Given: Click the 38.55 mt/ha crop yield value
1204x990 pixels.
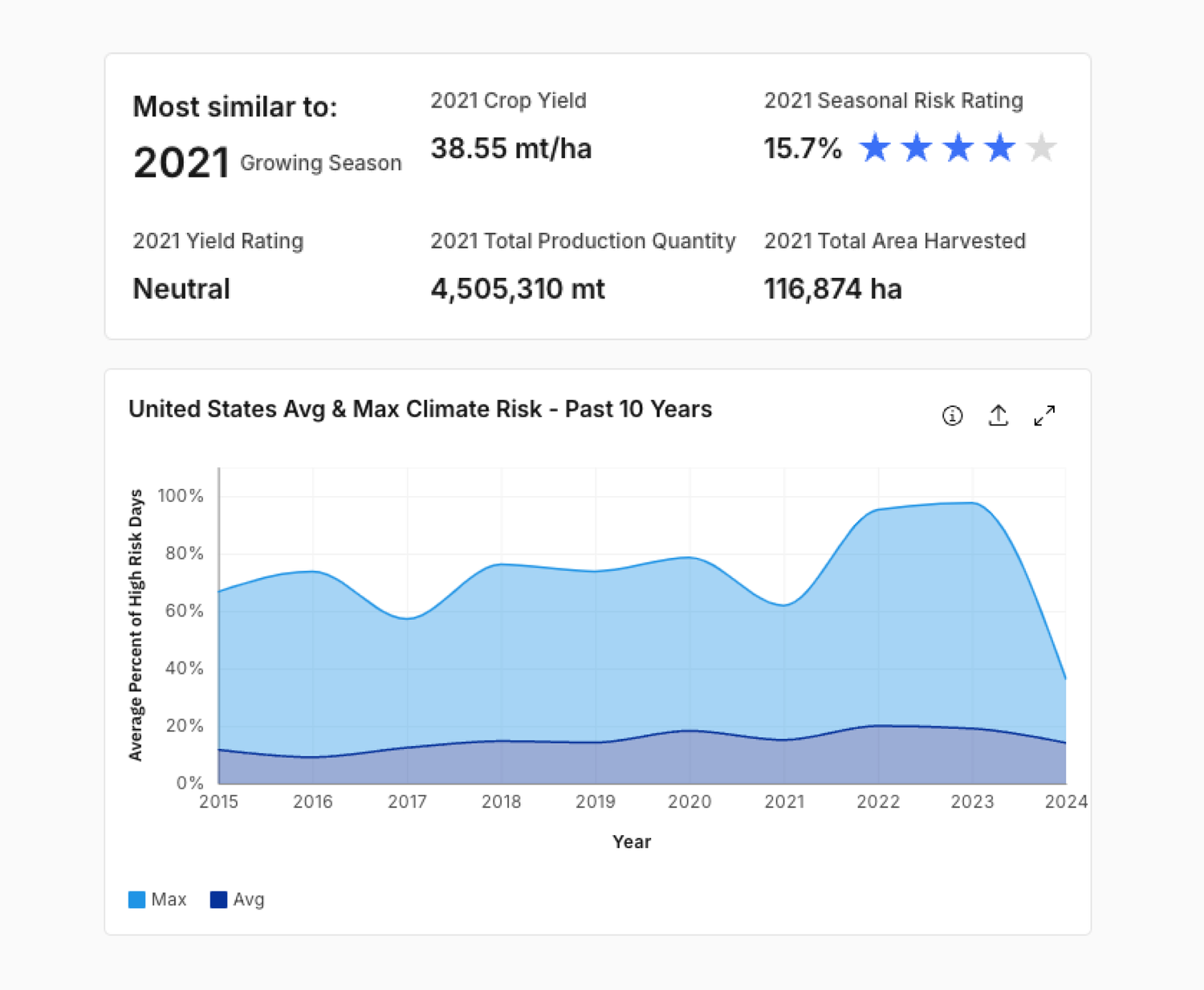Looking at the screenshot, I should pyautogui.click(x=511, y=149).
